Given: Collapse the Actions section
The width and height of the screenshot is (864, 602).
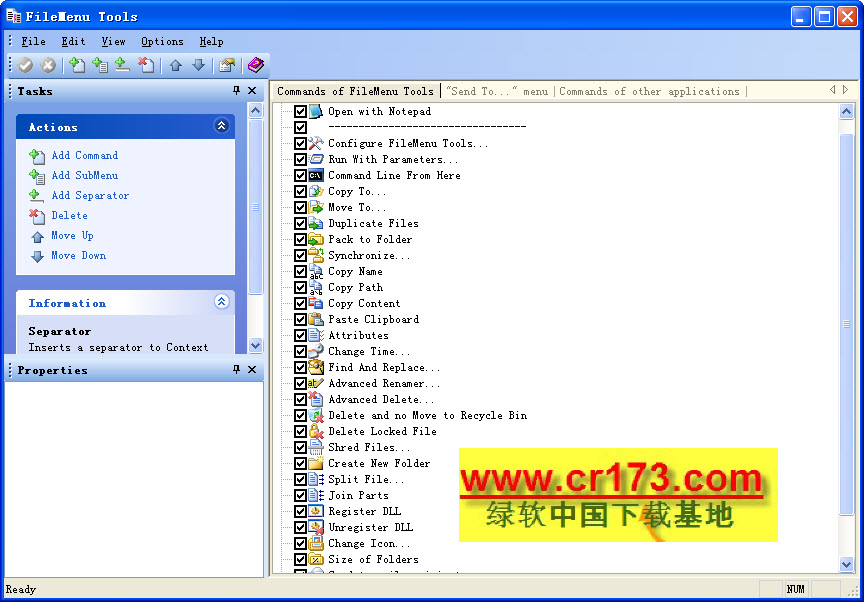Looking at the screenshot, I should coord(222,126).
